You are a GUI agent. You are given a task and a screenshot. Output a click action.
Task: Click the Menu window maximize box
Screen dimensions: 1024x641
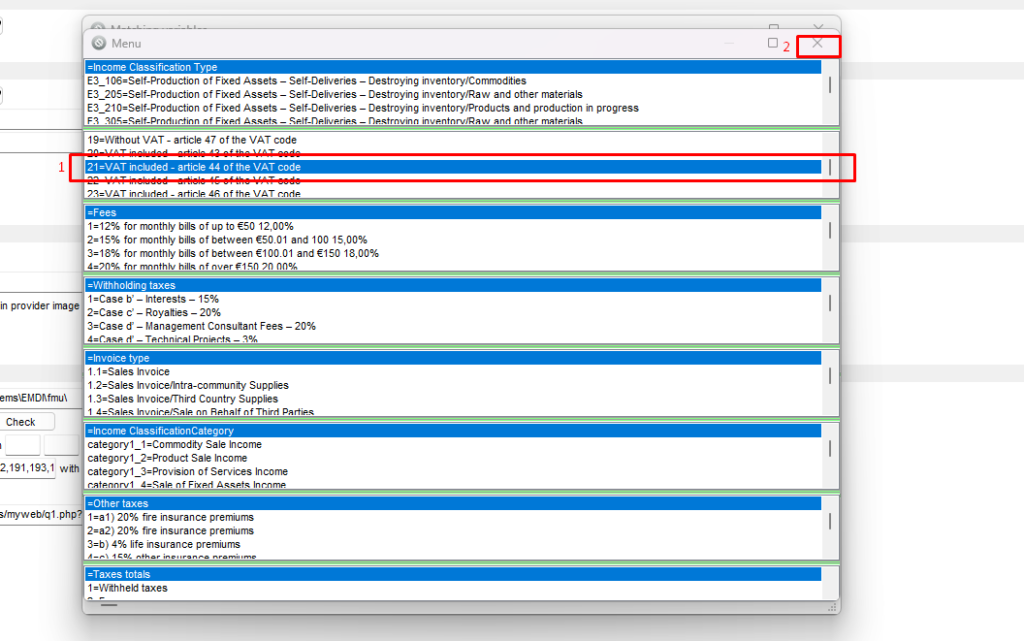click(x=773, y=43)
